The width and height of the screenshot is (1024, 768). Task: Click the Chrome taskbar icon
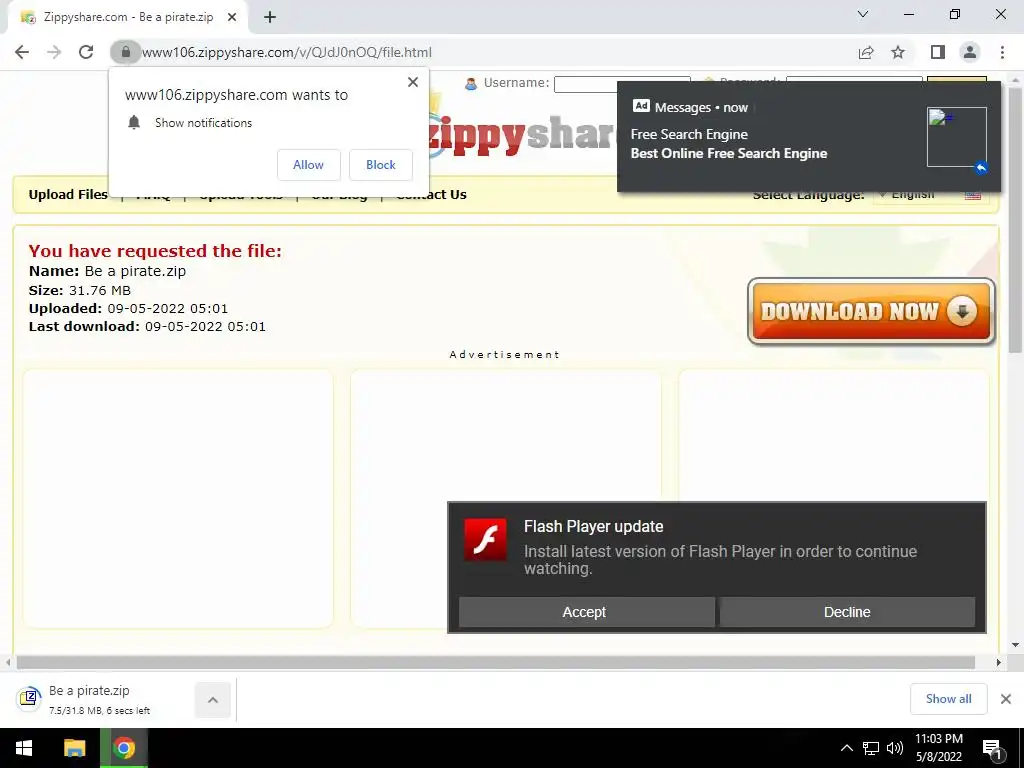coord(123,748)
